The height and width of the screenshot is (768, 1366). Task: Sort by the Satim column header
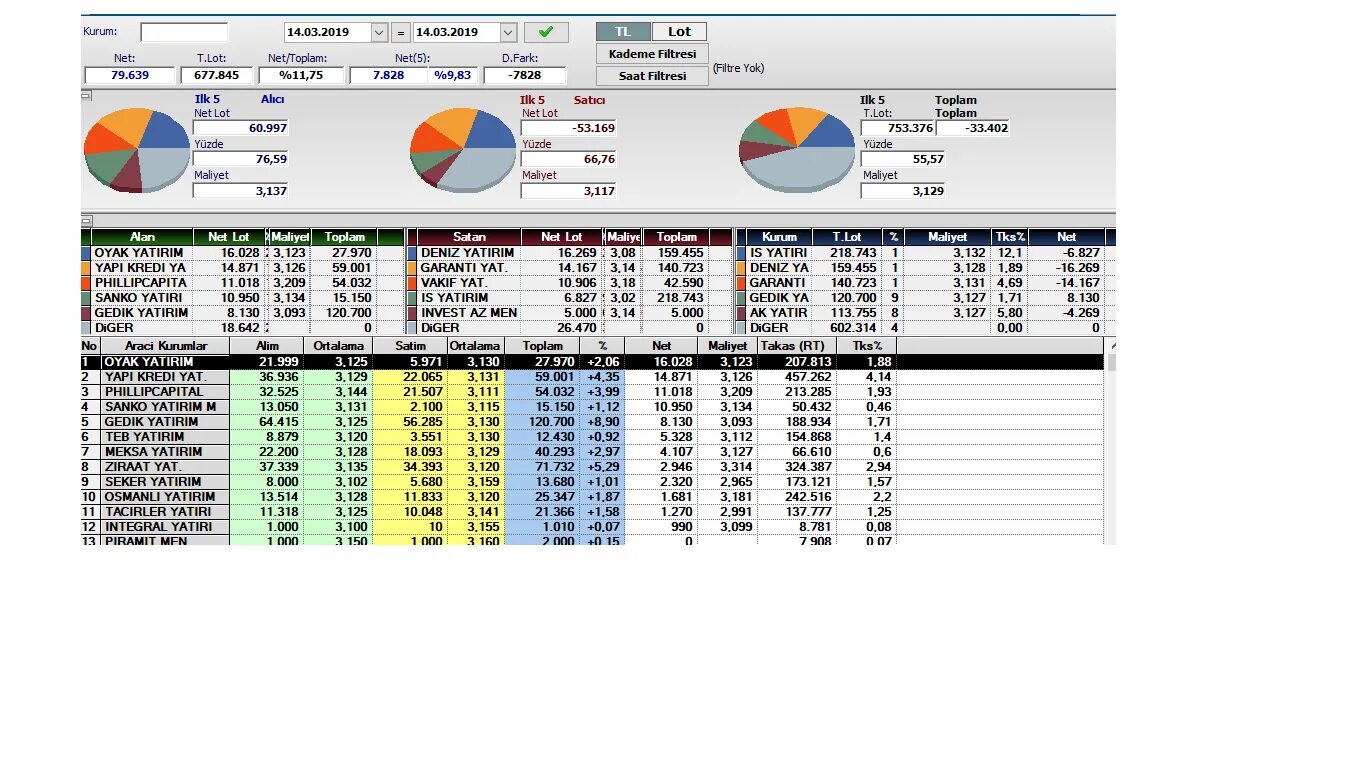(x=410, y=345)
